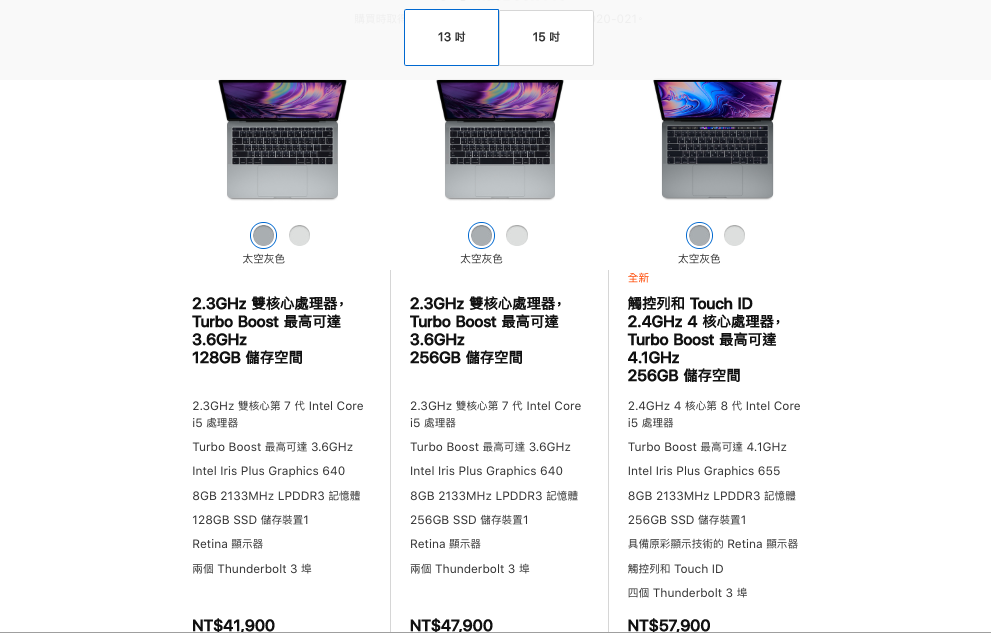Viewport: 991px width, 633px height.
Task: Click the NT$41,900 price
Action: coord(233,625)
